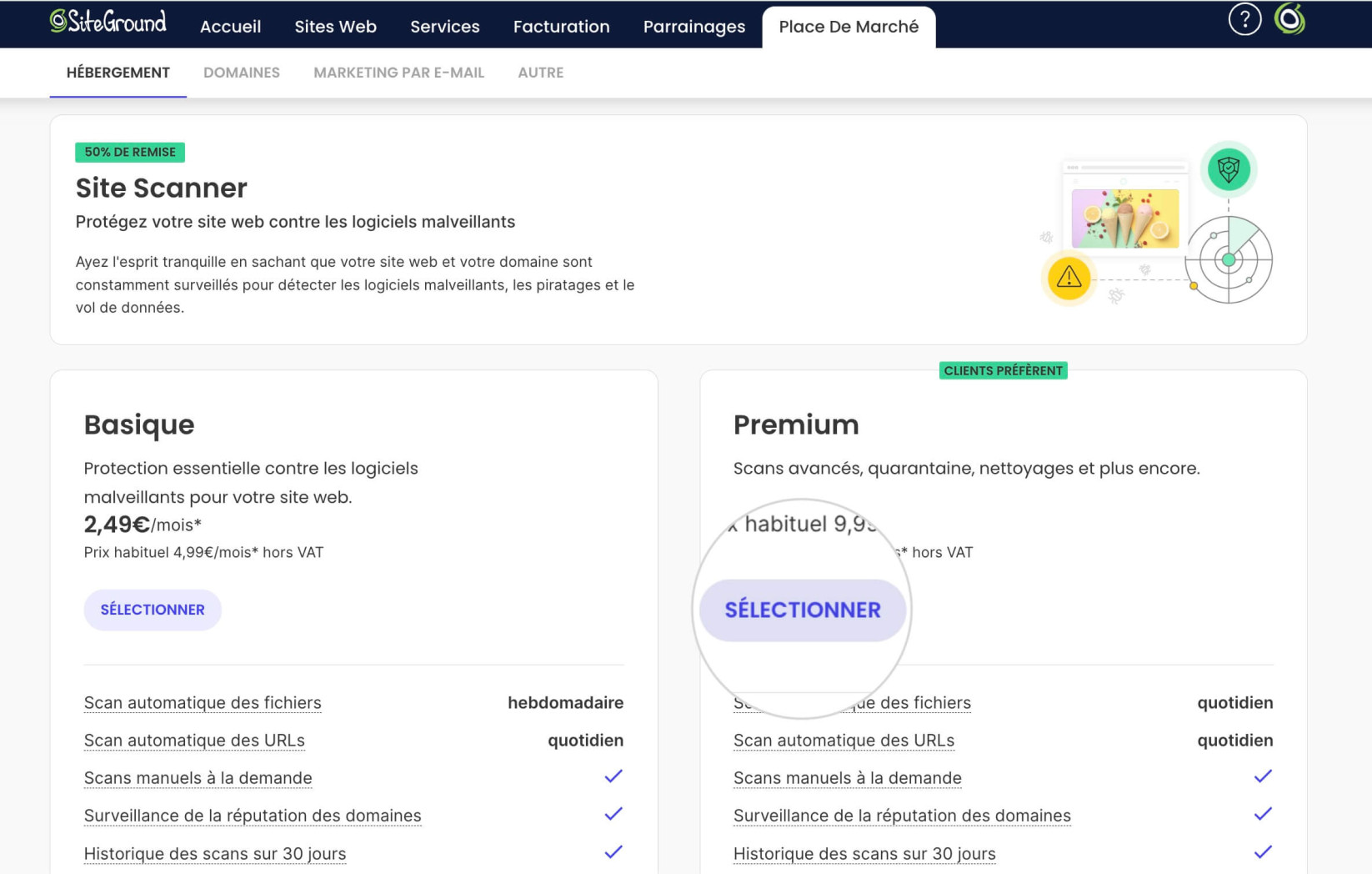Open Facturation menu

pos(561,27)
